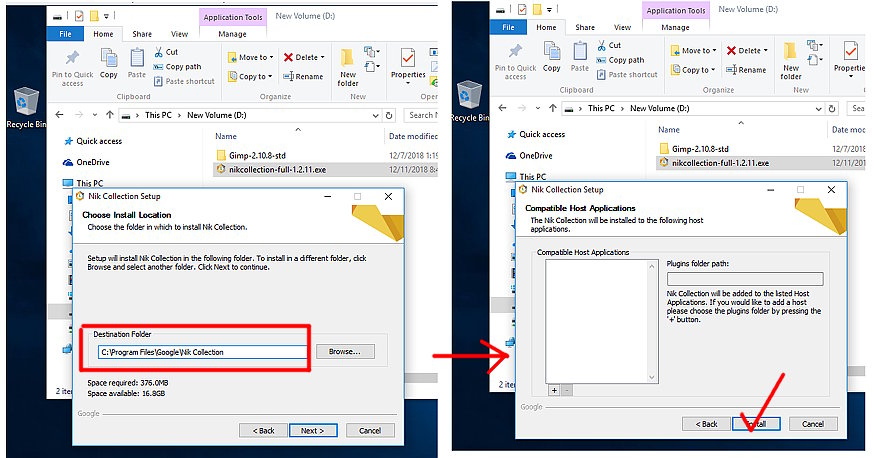Select OneDrive in Explorer behind Host Applications dialog
The image size is (874, 458).
529,155
